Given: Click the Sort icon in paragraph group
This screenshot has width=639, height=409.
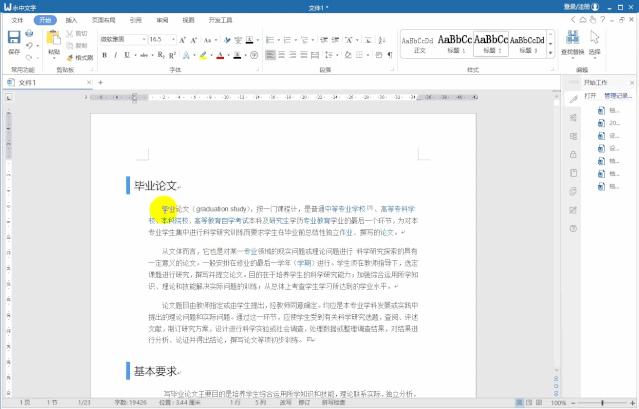Looking at the screenshot, I should point(381,40).
